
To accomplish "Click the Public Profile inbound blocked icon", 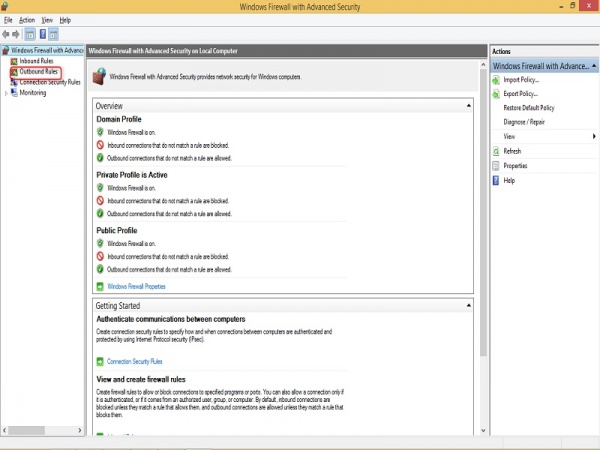I will (x=100, y=256).
